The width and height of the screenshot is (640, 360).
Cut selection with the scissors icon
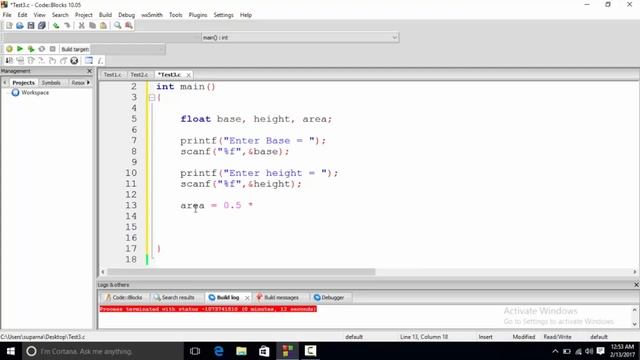pyautogui.click(x=81, y=26)
